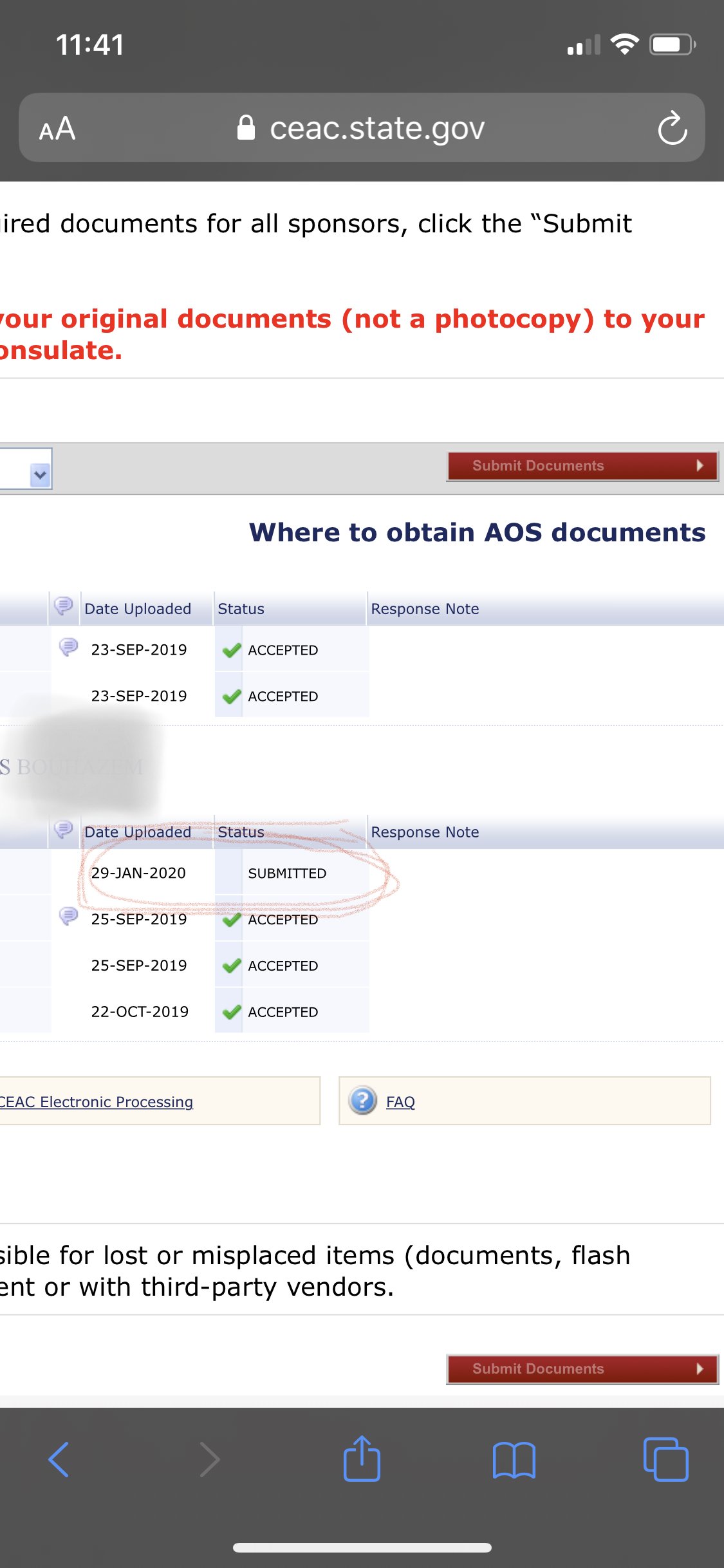Show open tabs with tabs icon
724x1568 pixels.
665,1459
